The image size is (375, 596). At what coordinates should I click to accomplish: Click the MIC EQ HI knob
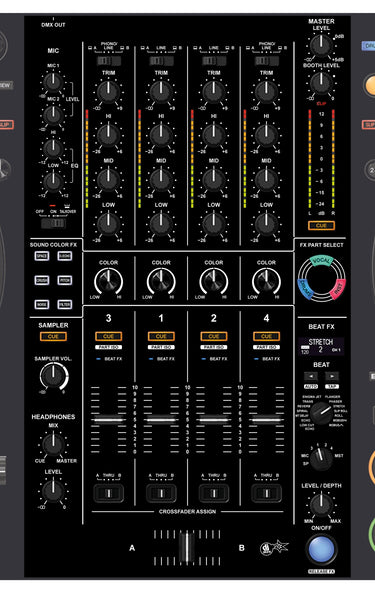click(x=53, y=148)
